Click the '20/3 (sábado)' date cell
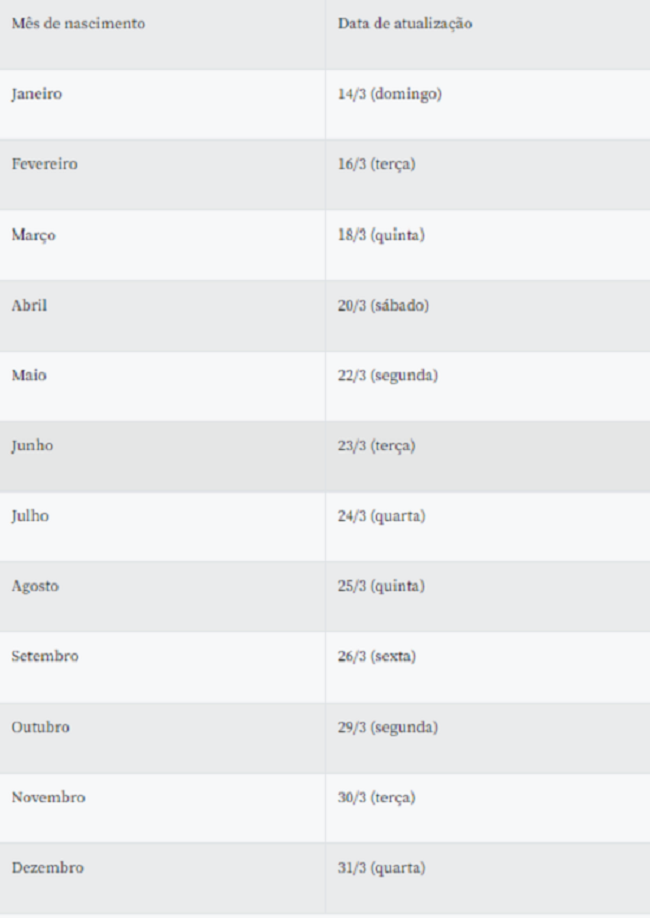 point(488,316)
